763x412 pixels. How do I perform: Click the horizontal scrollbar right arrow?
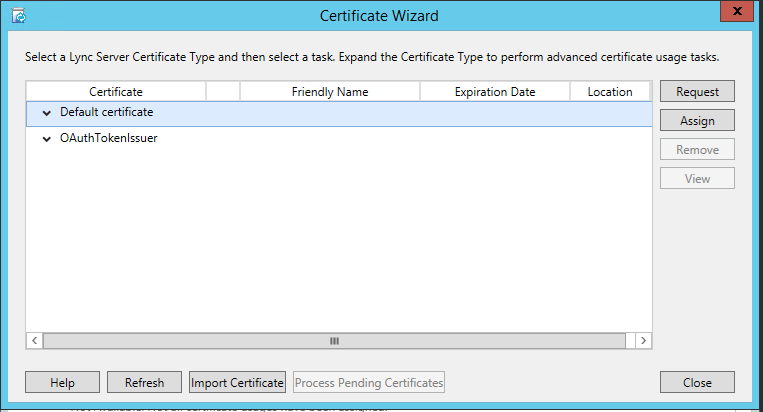click(644, 340)
